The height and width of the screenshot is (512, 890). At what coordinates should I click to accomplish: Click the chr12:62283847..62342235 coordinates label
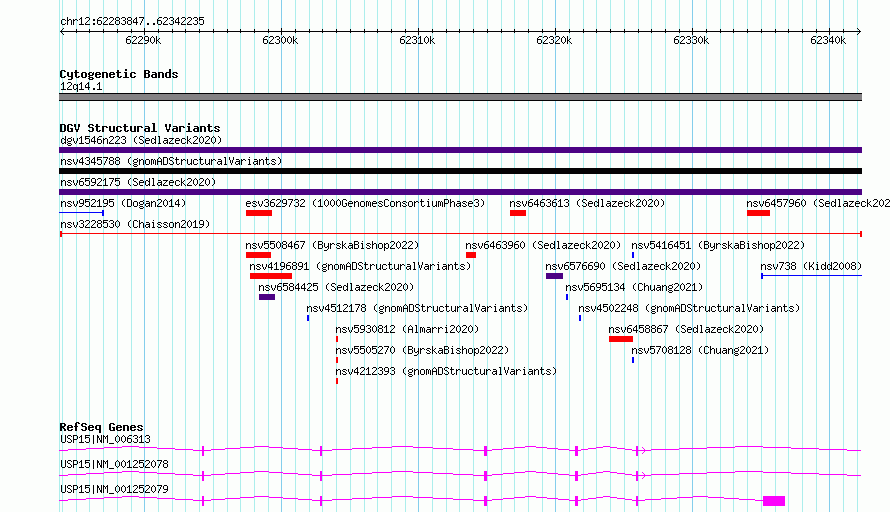coord(132,21)
